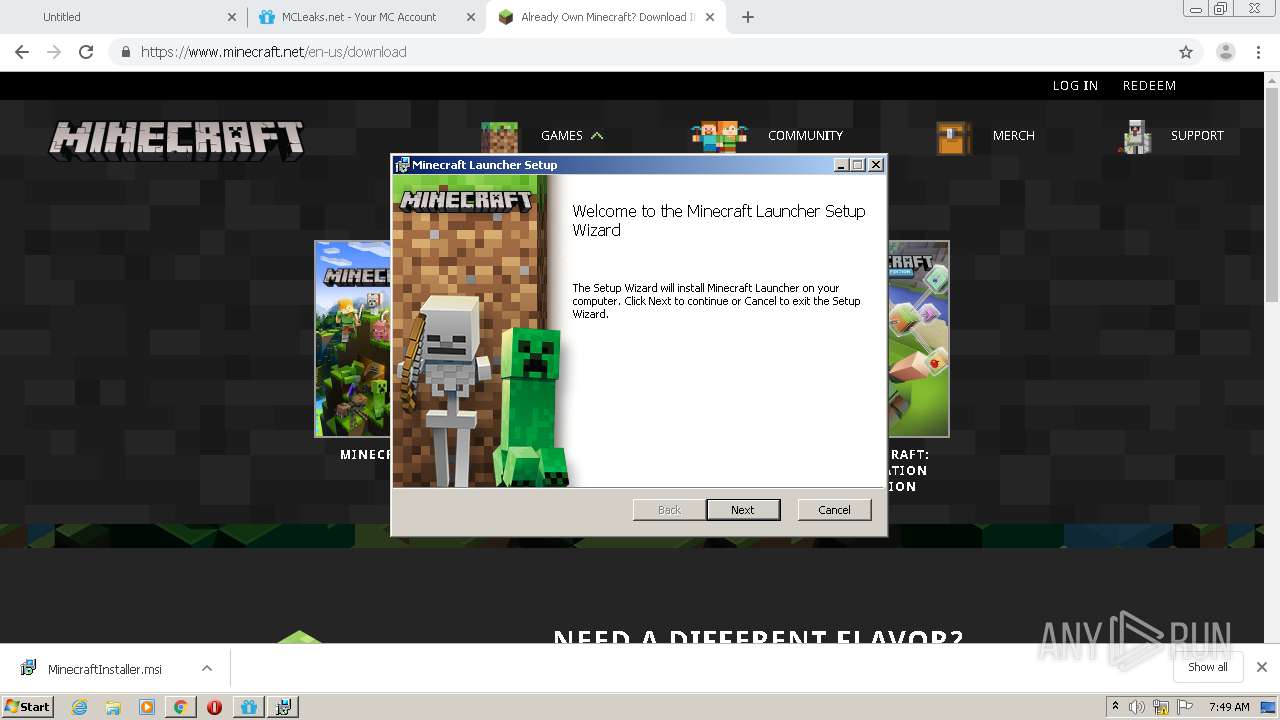Select the Minecraft game cover thumbnail
Image resolution: width=1280 pixels, height=720 pixels.
click(x=353, y=339)
